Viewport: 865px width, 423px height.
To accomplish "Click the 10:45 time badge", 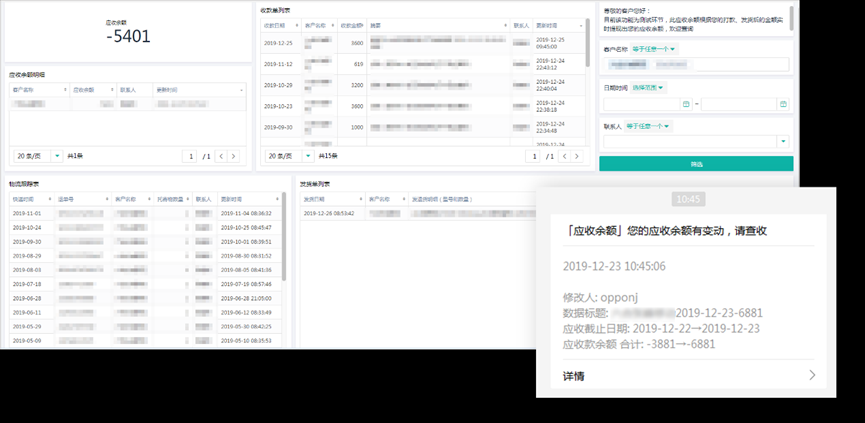I will (x=688, y=199).
